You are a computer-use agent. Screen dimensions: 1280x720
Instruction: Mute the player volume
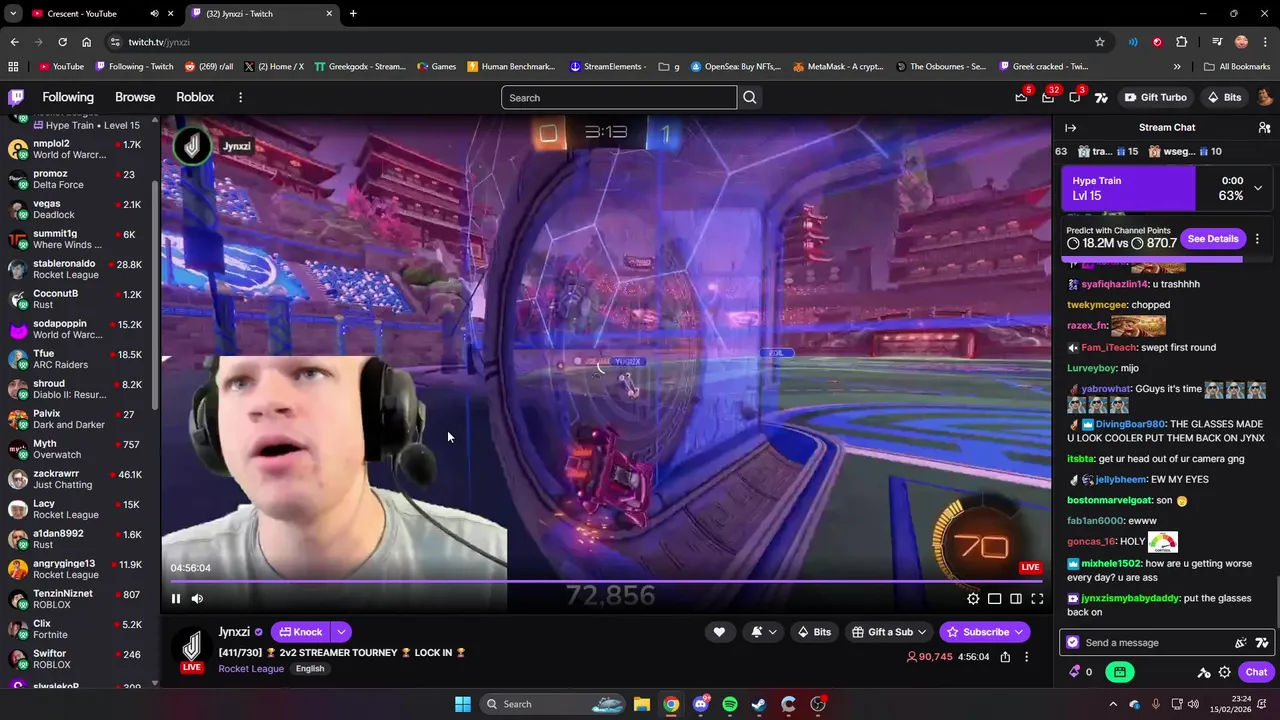pyautogui.click(x=197, y=599)
